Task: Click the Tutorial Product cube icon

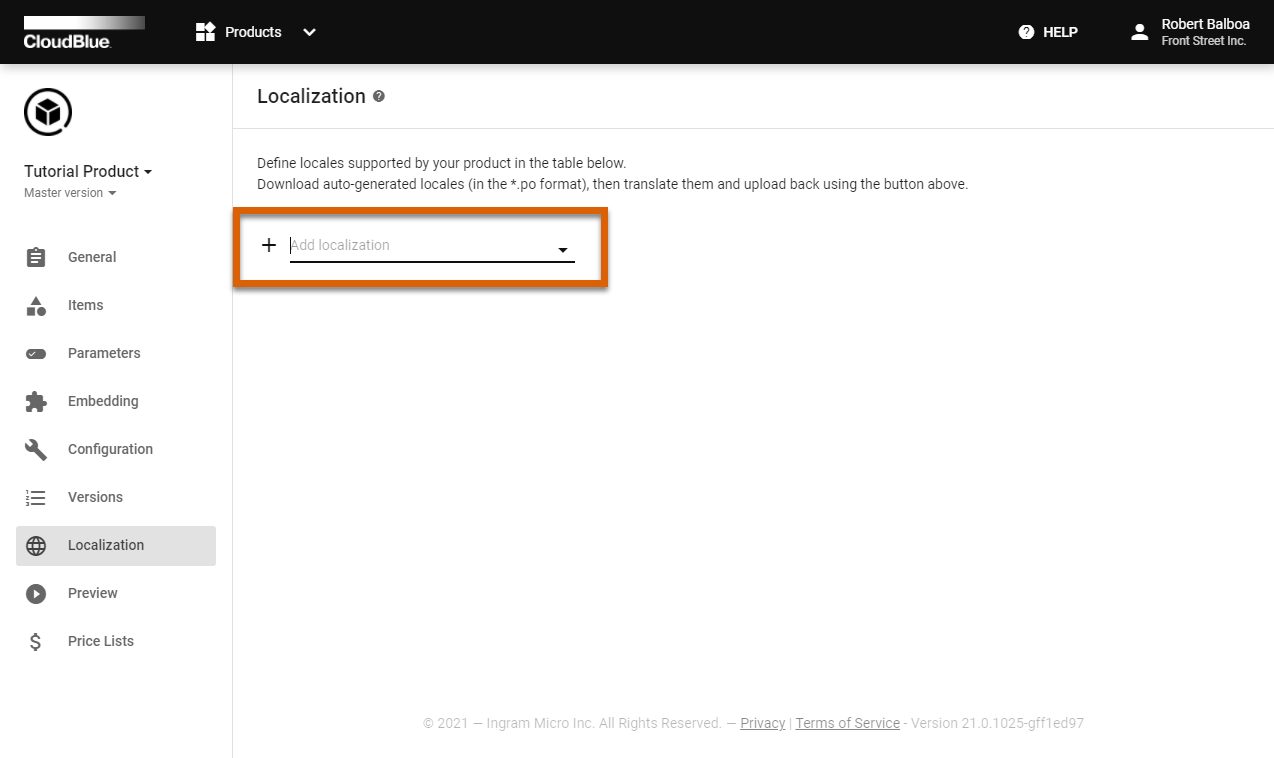Action: click(x=47, y=112)
